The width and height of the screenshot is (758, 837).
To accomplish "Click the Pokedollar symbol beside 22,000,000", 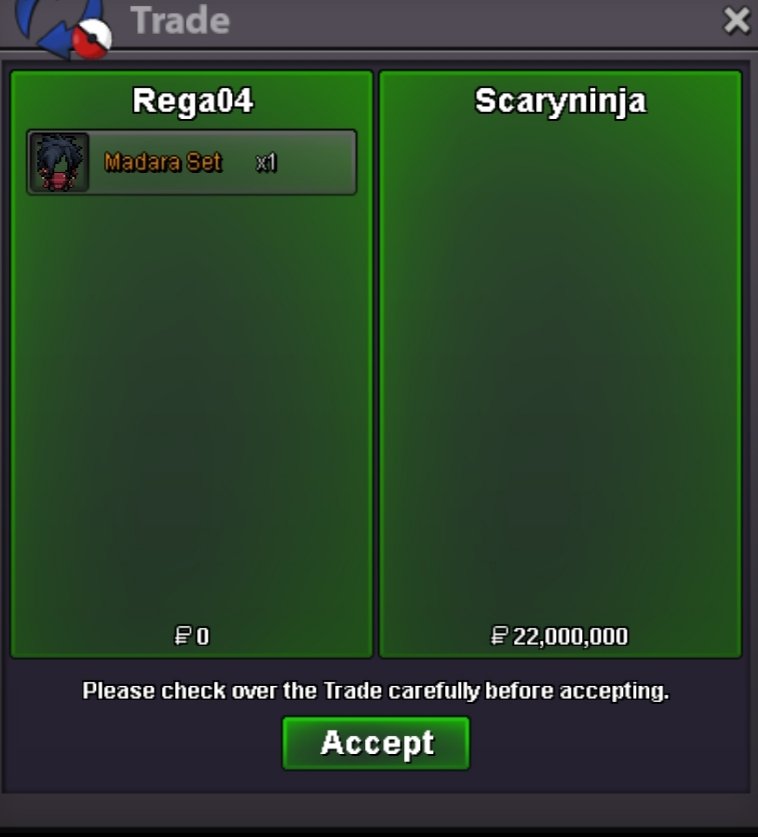I will 499,635.
